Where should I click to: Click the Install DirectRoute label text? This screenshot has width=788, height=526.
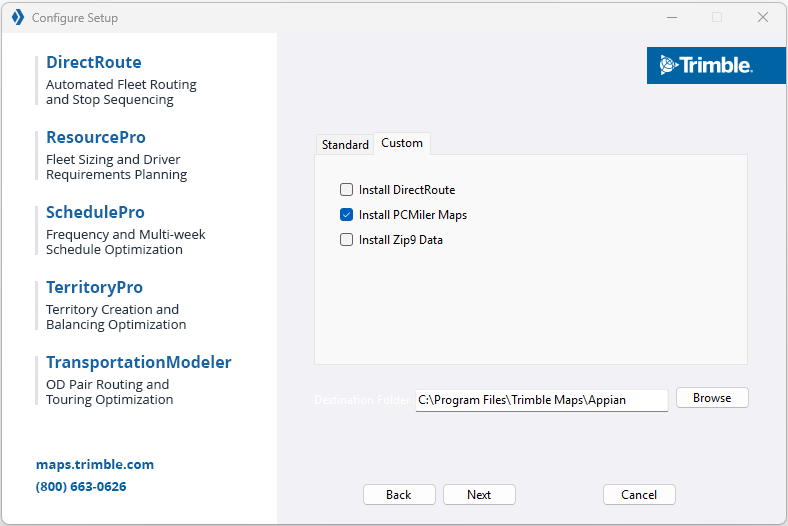coord(407,190)
